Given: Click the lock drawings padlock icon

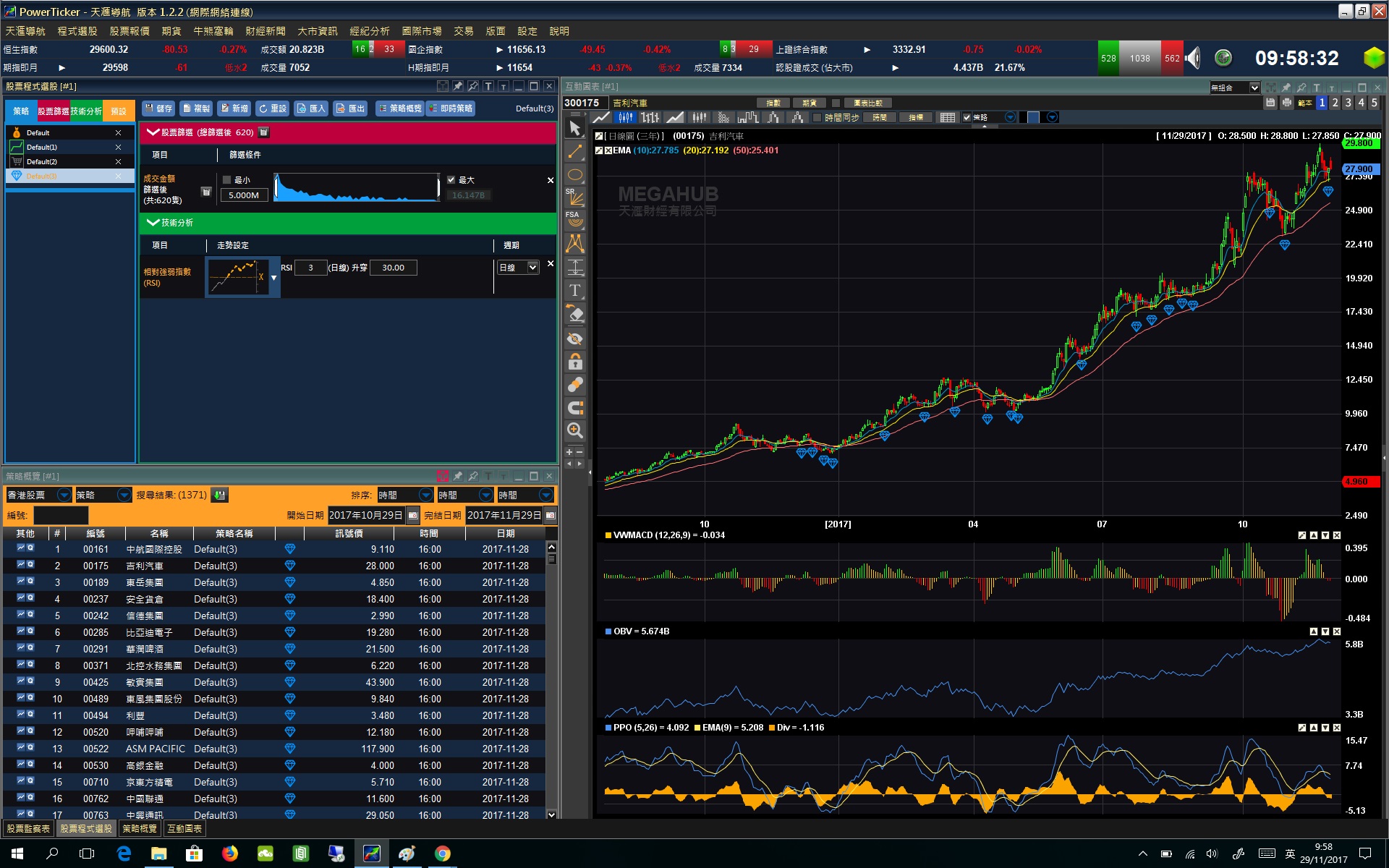Looking at the screenshot, I should click(x=575, y=362).
